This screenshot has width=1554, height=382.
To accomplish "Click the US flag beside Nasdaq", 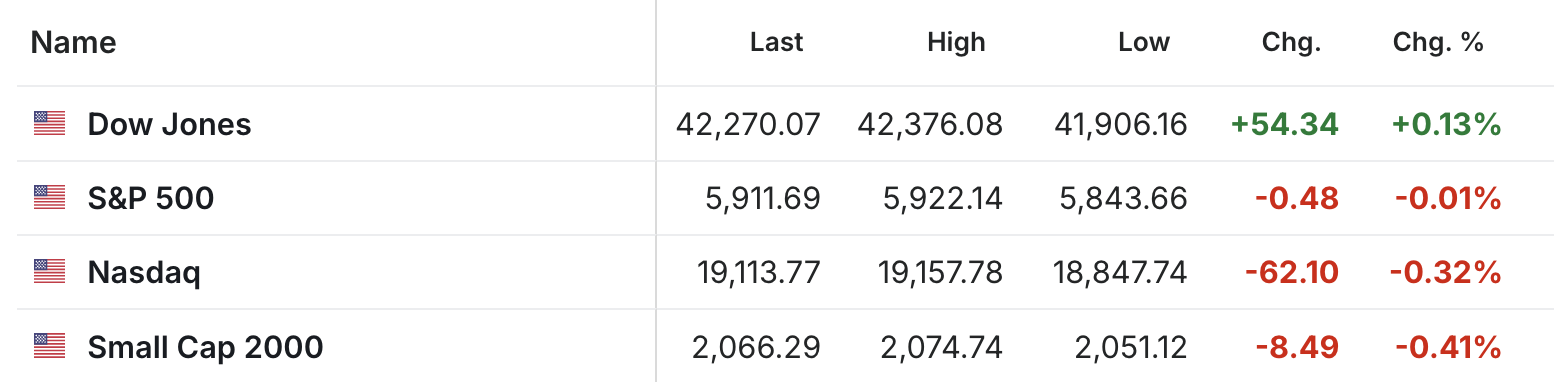I will (x=49, y=272).
